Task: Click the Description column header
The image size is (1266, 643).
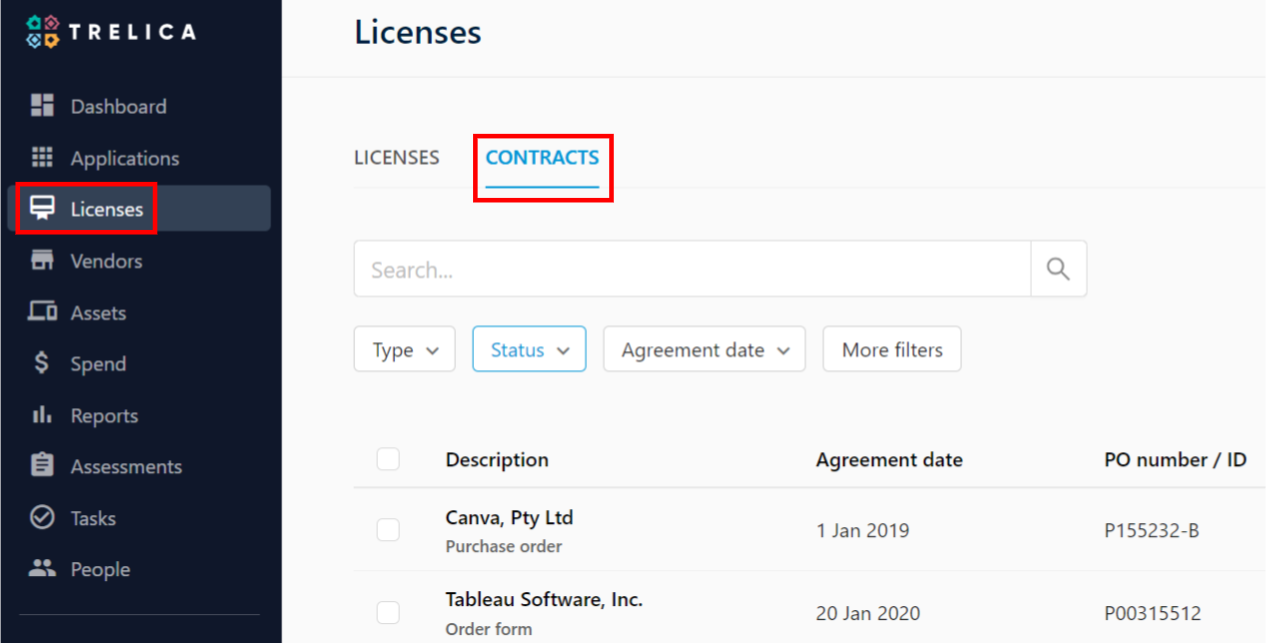Action: point(497,460)
